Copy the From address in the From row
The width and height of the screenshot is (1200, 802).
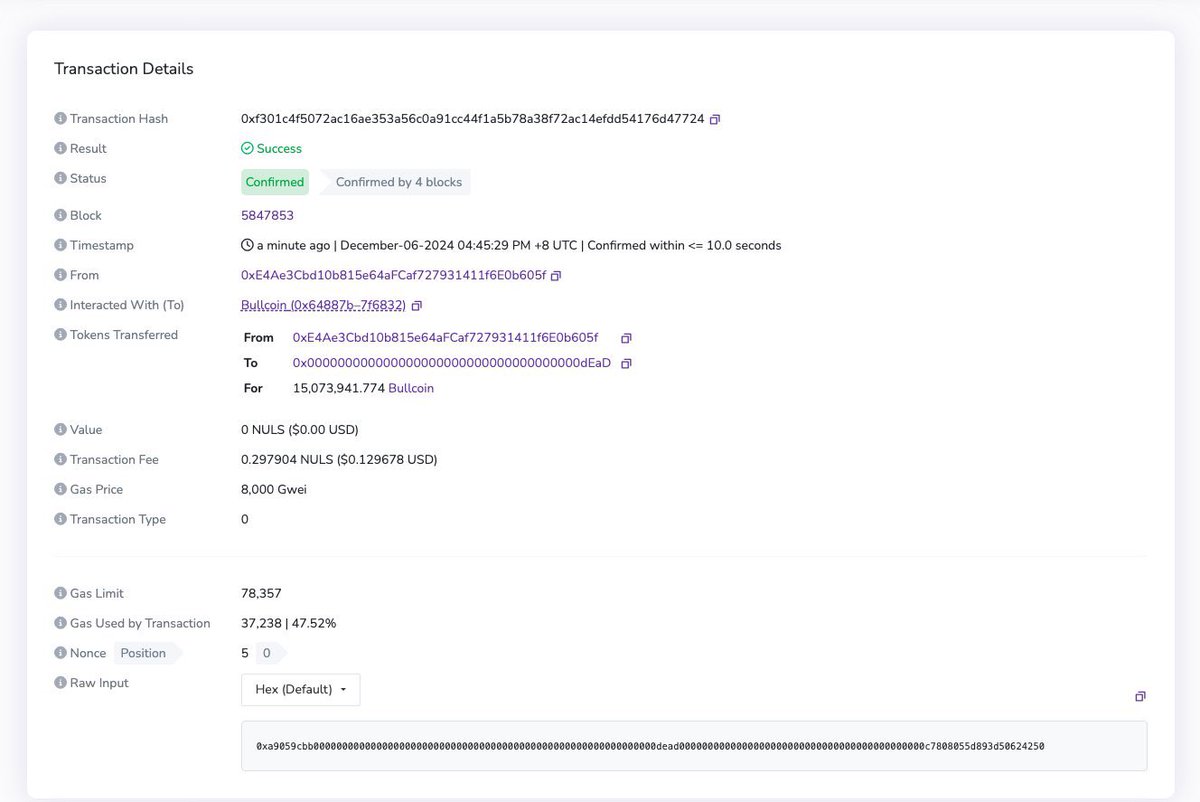[x=556, y=275]
